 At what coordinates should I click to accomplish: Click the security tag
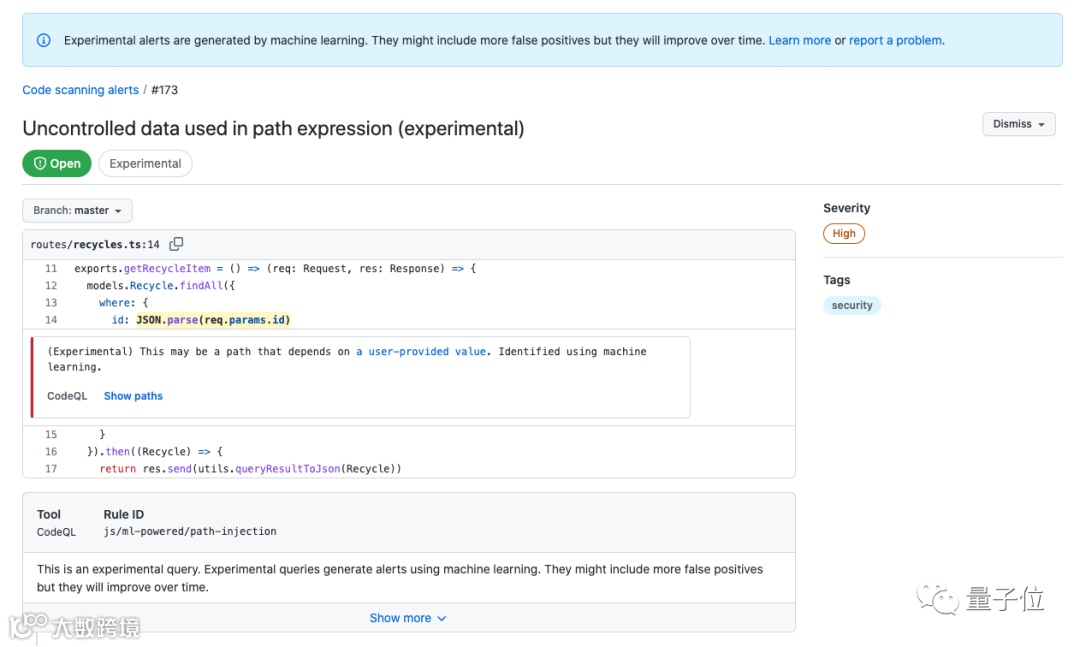pos(852,306)
